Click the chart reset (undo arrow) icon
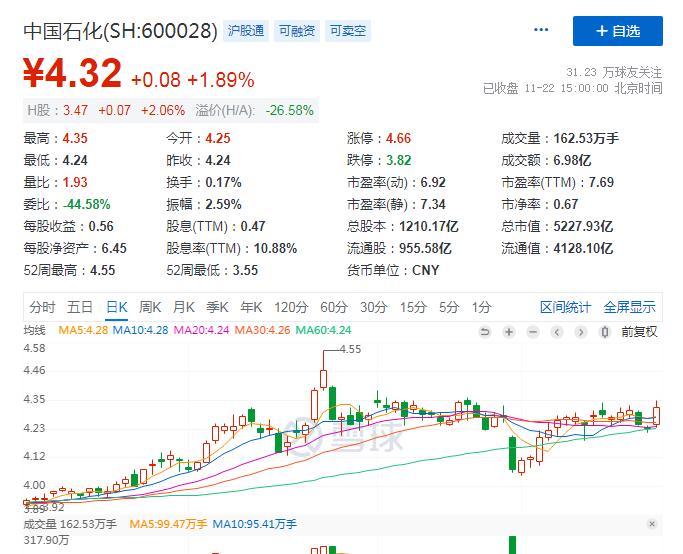This screenshot has height=554, width=683. [x=484, y=332]
